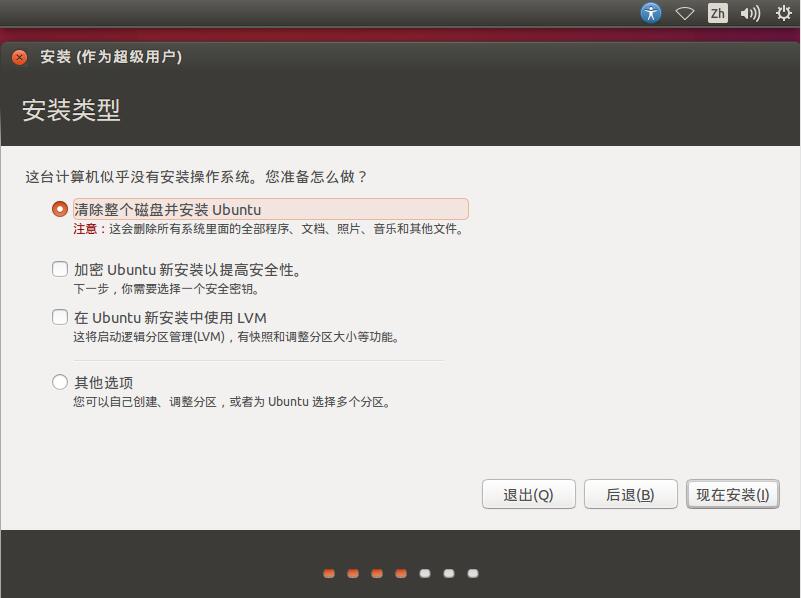Click the 安装 (作为超级用户) window title
801x598 pixels.
tap(111, 57)
